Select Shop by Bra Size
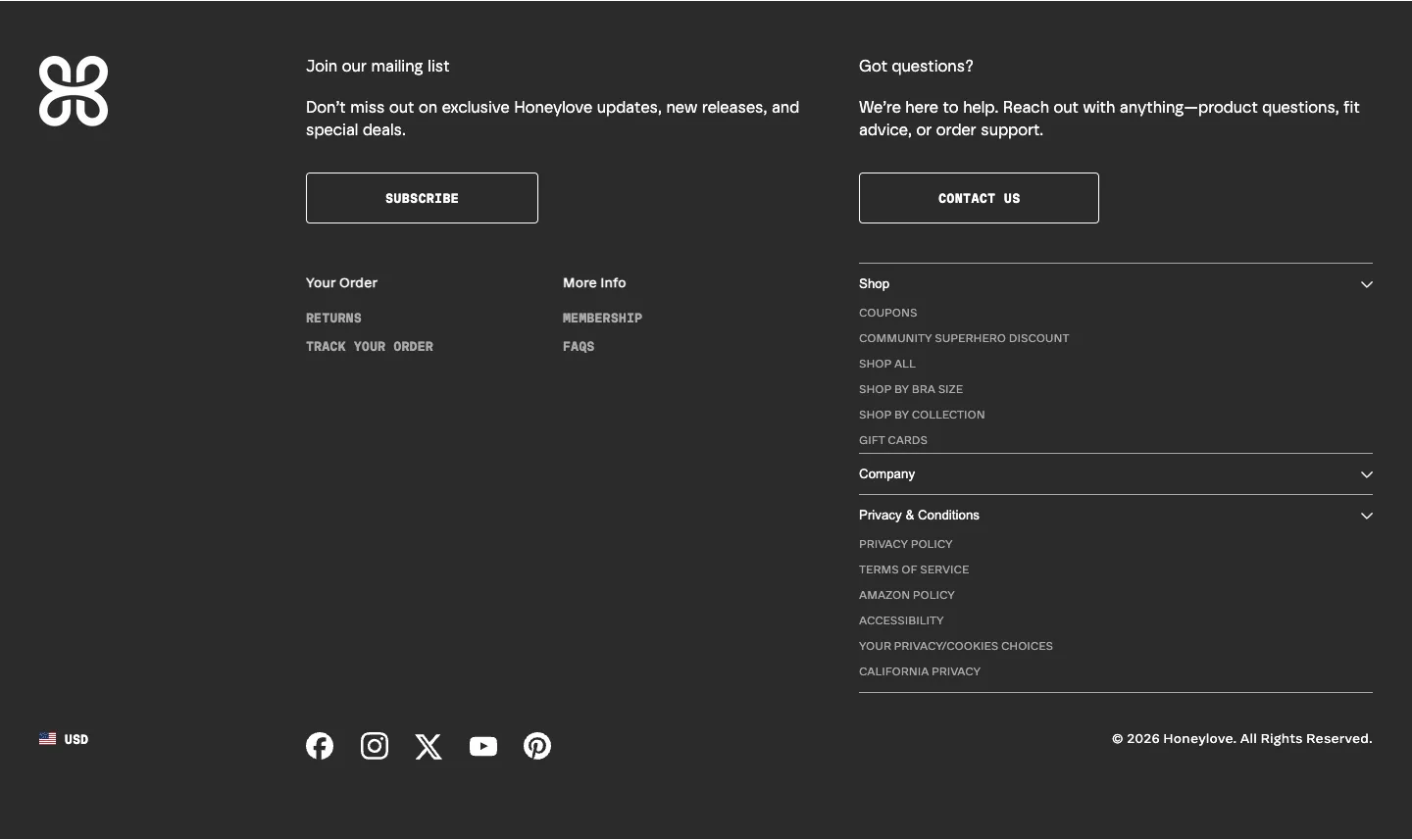 click(x=911, y=389)
